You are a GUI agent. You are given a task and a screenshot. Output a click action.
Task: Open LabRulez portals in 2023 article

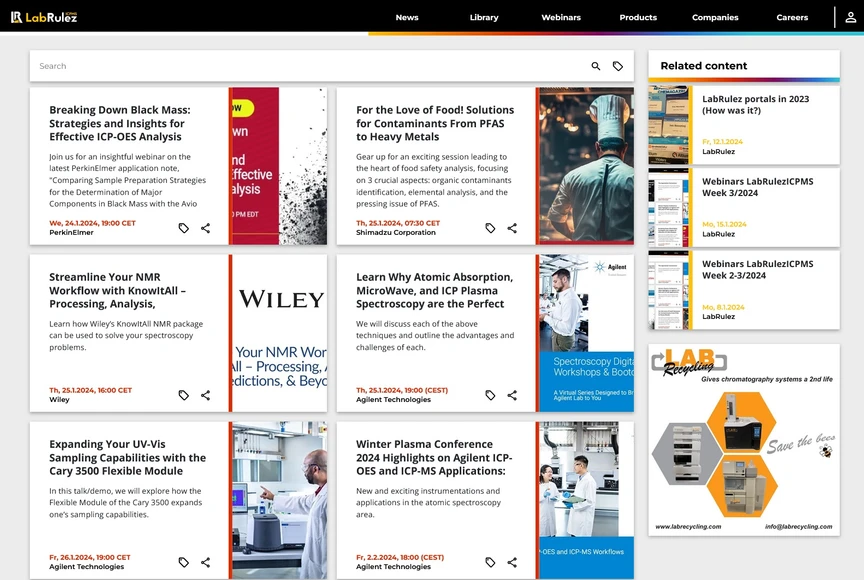tap(755, 105)
